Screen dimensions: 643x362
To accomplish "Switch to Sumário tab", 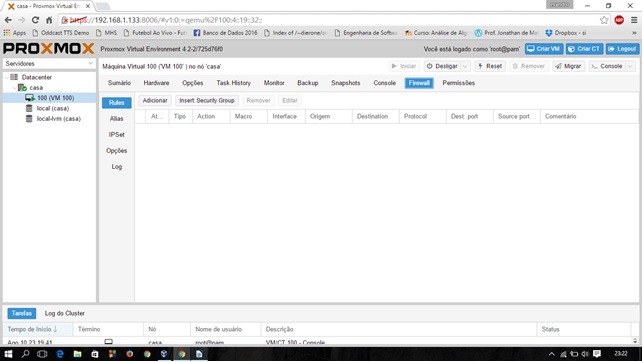I will tap(119, 83).
